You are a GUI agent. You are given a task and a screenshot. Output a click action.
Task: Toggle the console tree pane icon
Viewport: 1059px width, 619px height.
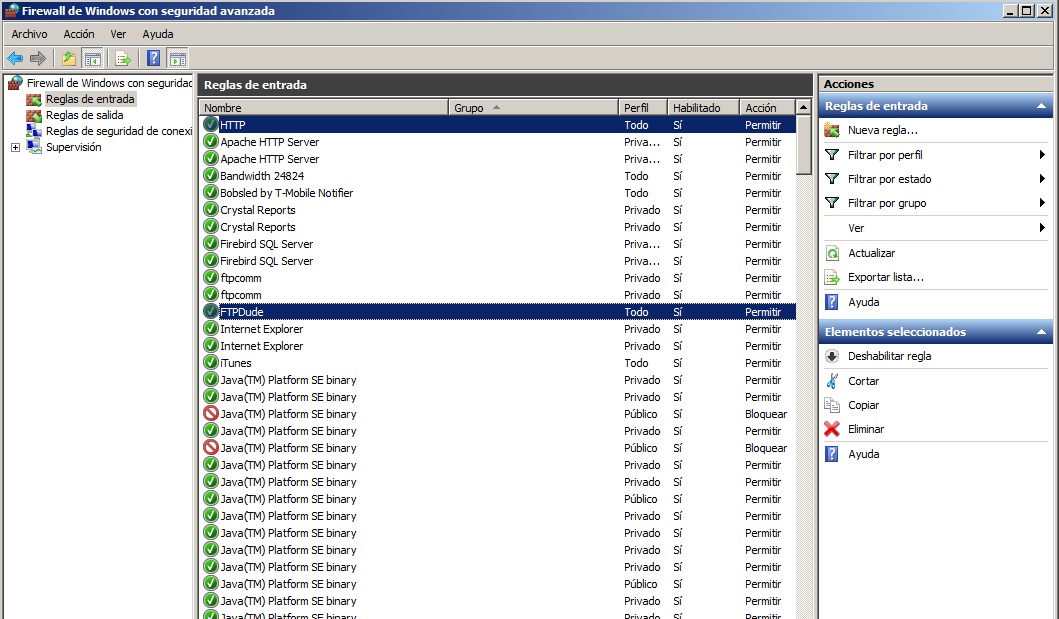click(93, 59)
